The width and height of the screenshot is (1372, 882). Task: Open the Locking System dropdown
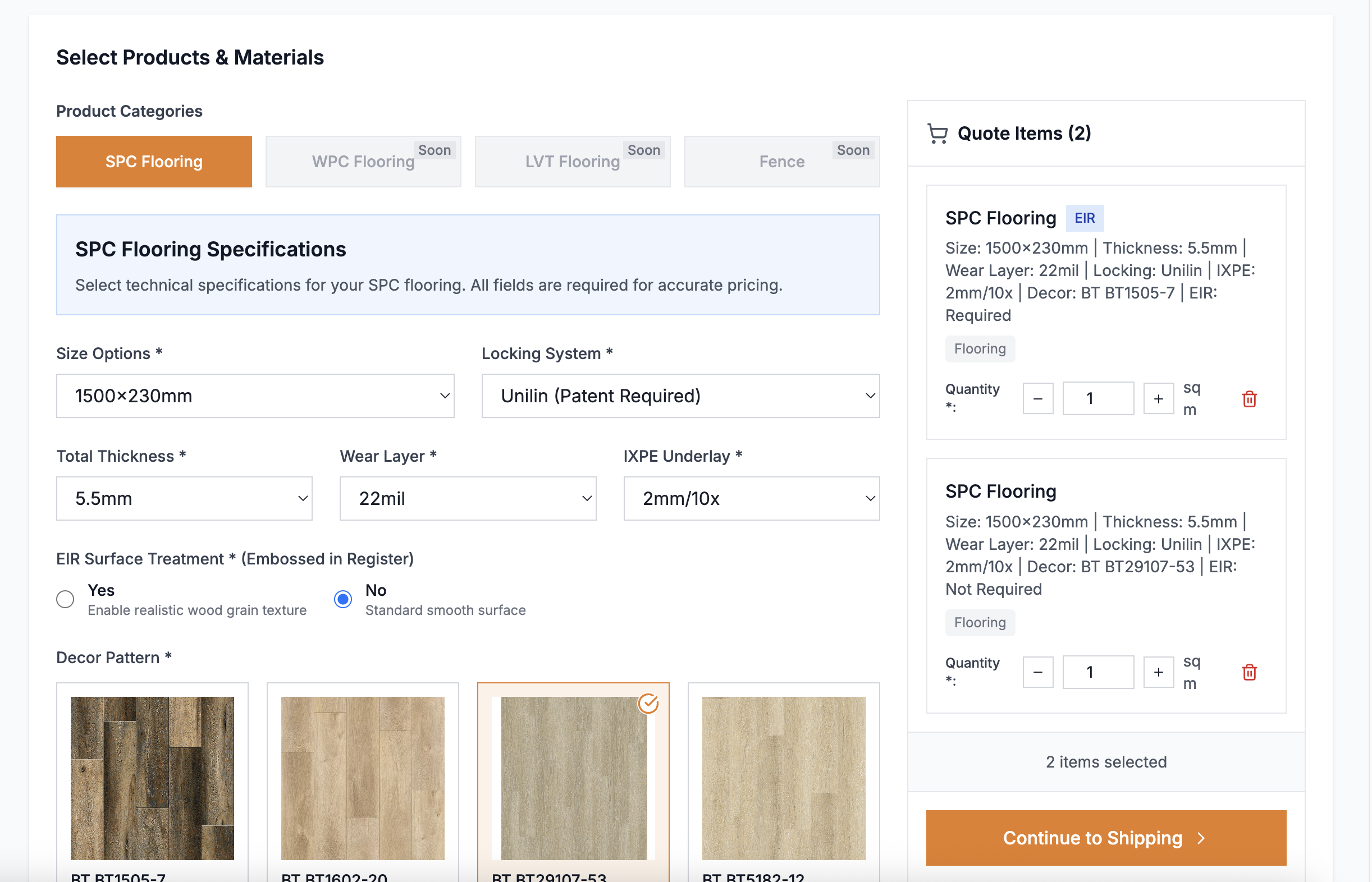(x=680, y=396)
